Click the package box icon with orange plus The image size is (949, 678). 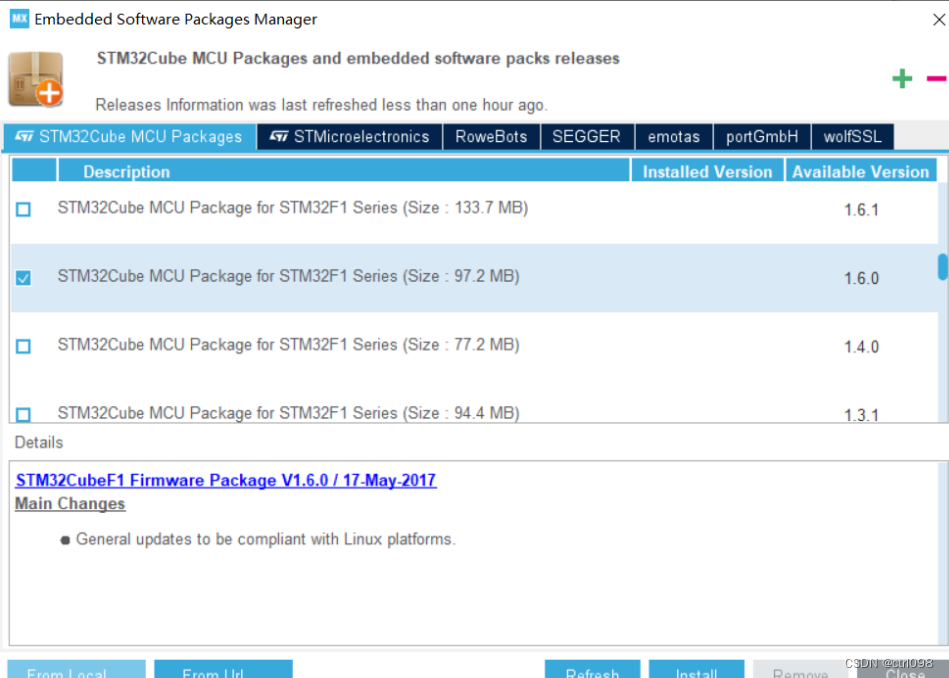36,79
